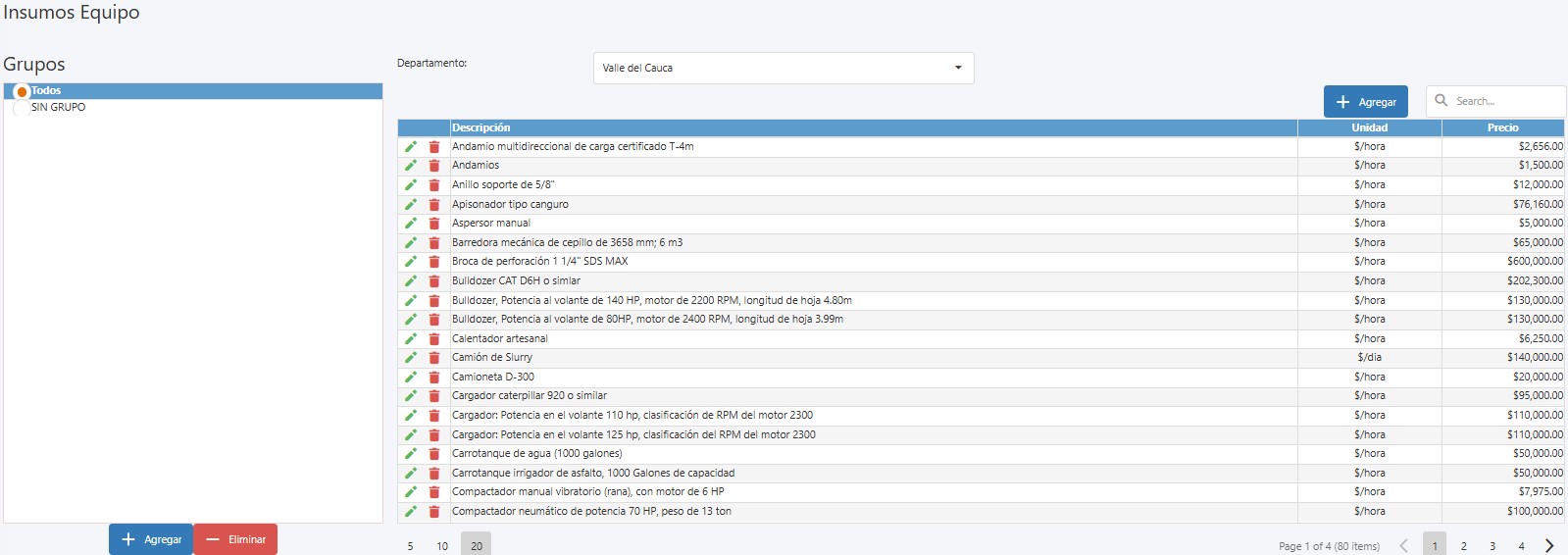Click trash icon for Camión de Slurry
This screenshot has height=555, width=1568.
(434, 358)
